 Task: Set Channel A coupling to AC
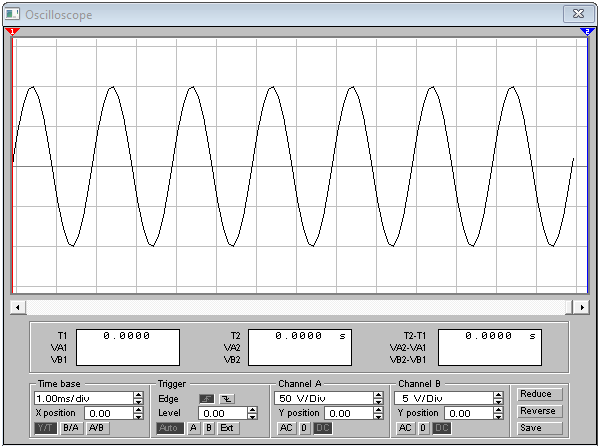pyautogui.click(x=286, y=428)
